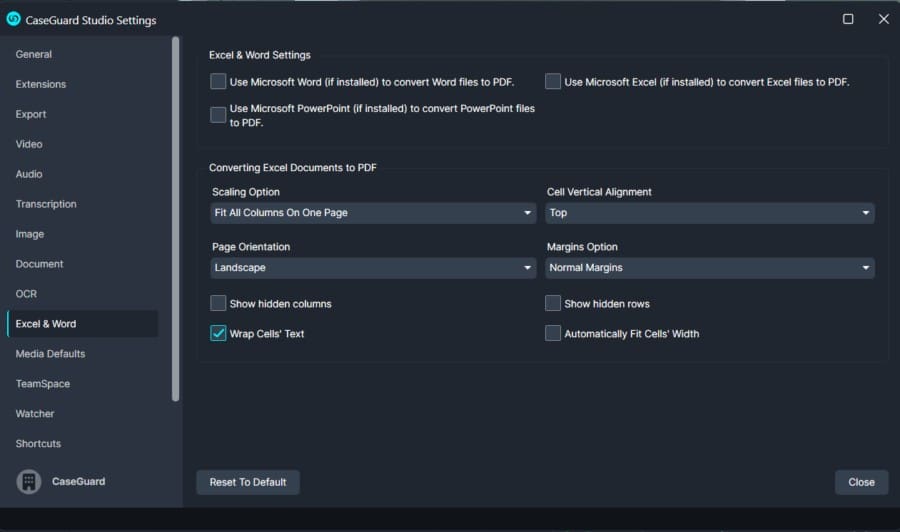Tick the Show hidden rows checkbox
Viewport: 900px width, 532px height.
click(x=553, y=304)
